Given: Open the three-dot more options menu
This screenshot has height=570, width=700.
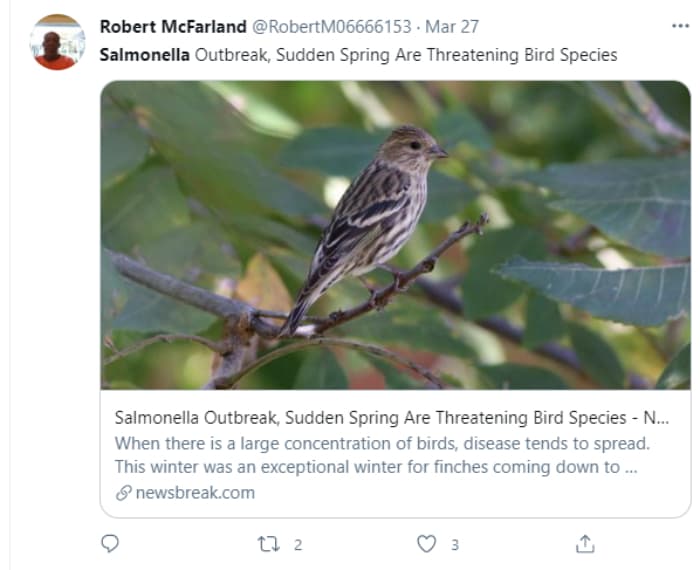Looking at the screenshot, I should (x=680, y=27).
